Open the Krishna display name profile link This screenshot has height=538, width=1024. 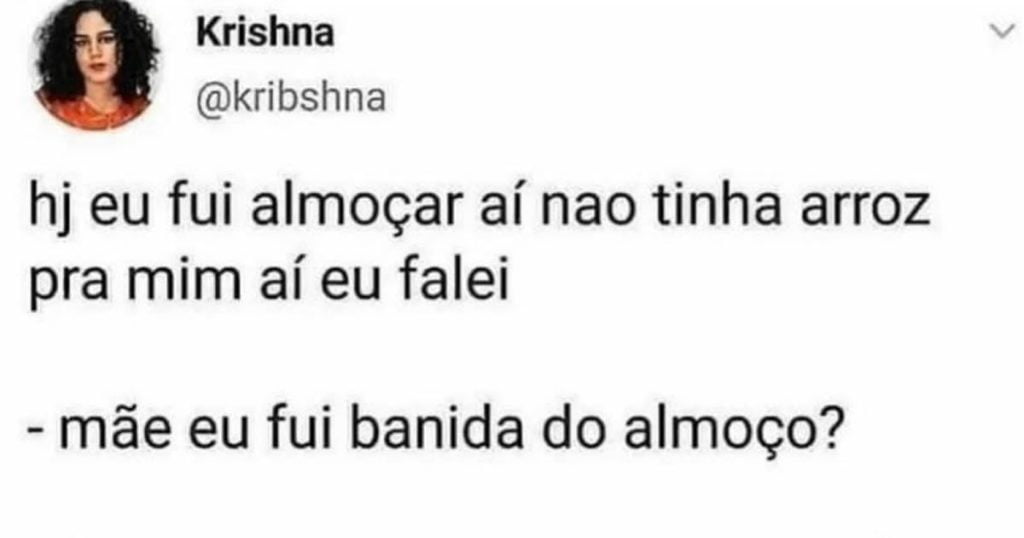264,33
